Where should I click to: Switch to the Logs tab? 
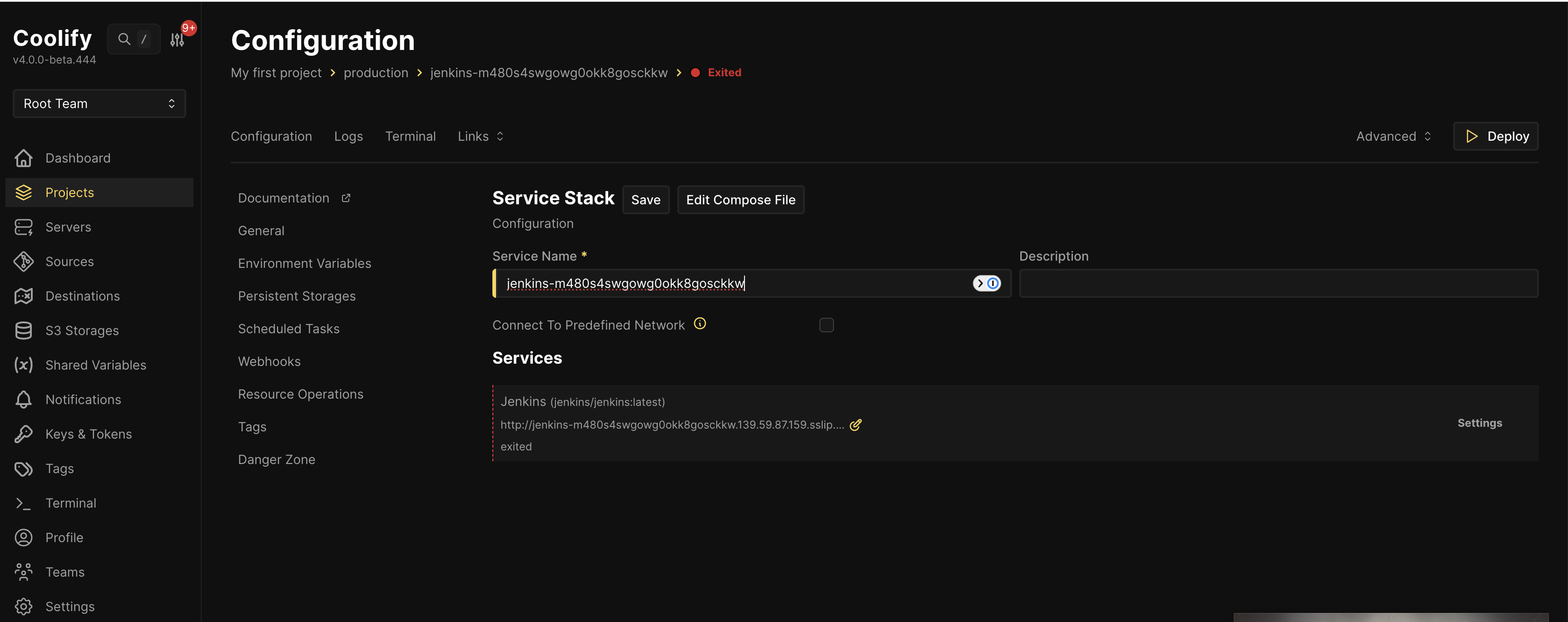tap(348, 136)
